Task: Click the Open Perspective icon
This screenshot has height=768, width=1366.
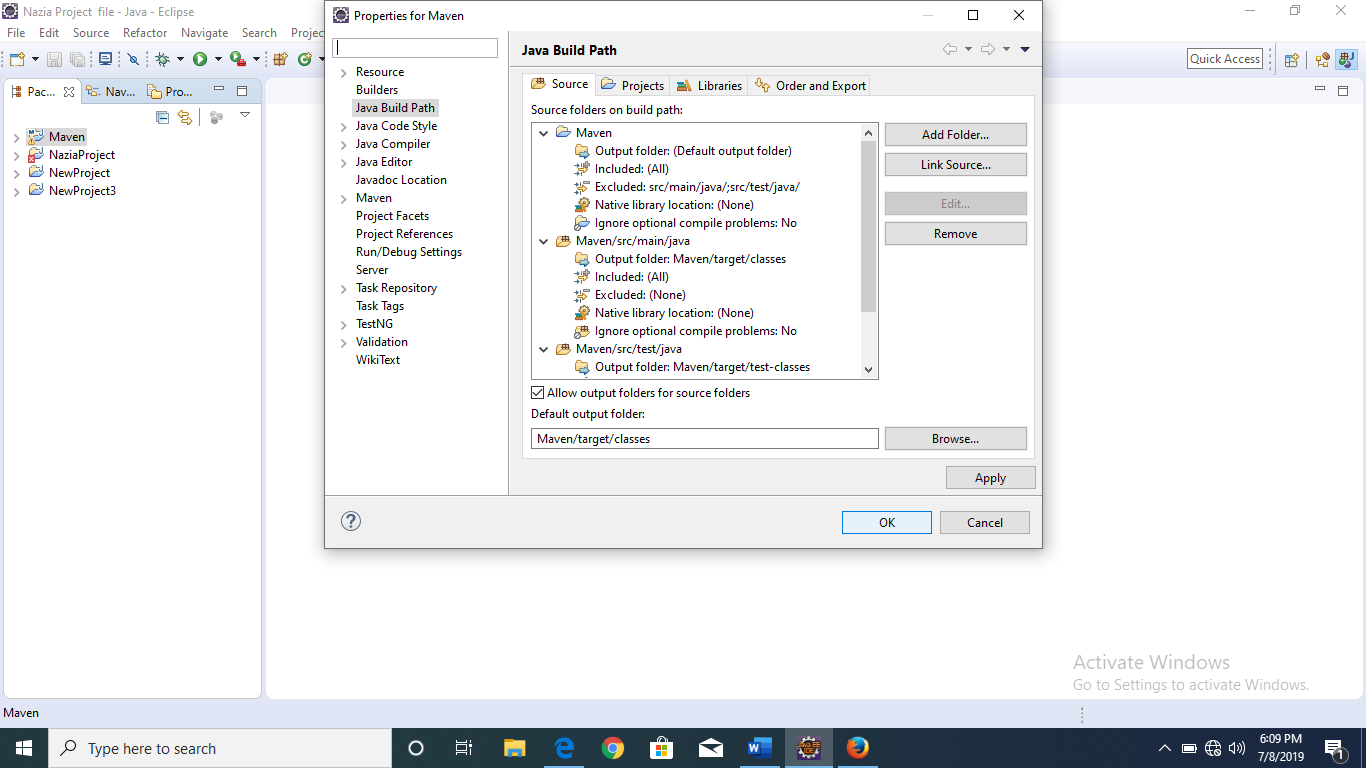Action: coord(1291,59)
